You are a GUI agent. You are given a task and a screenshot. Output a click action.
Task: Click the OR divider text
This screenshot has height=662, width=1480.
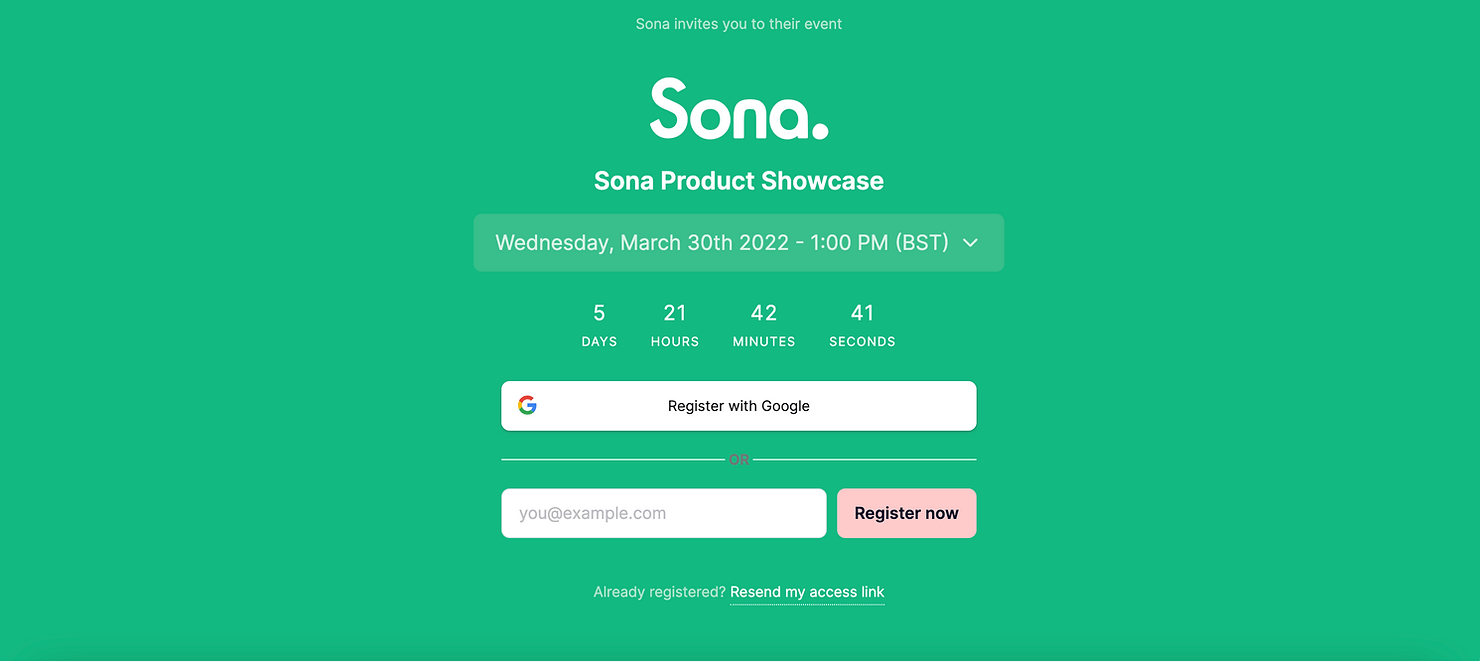(739, 460)
